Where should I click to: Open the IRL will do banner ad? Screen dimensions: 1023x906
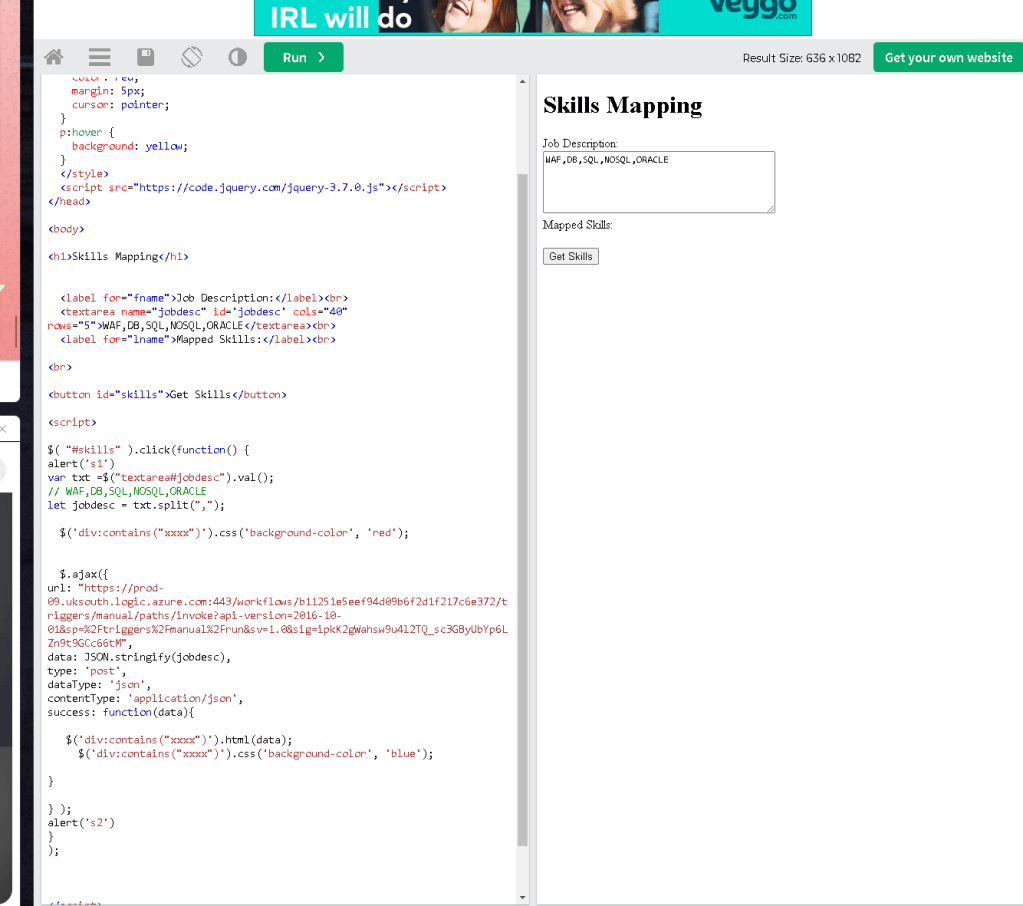pos(532,17)
